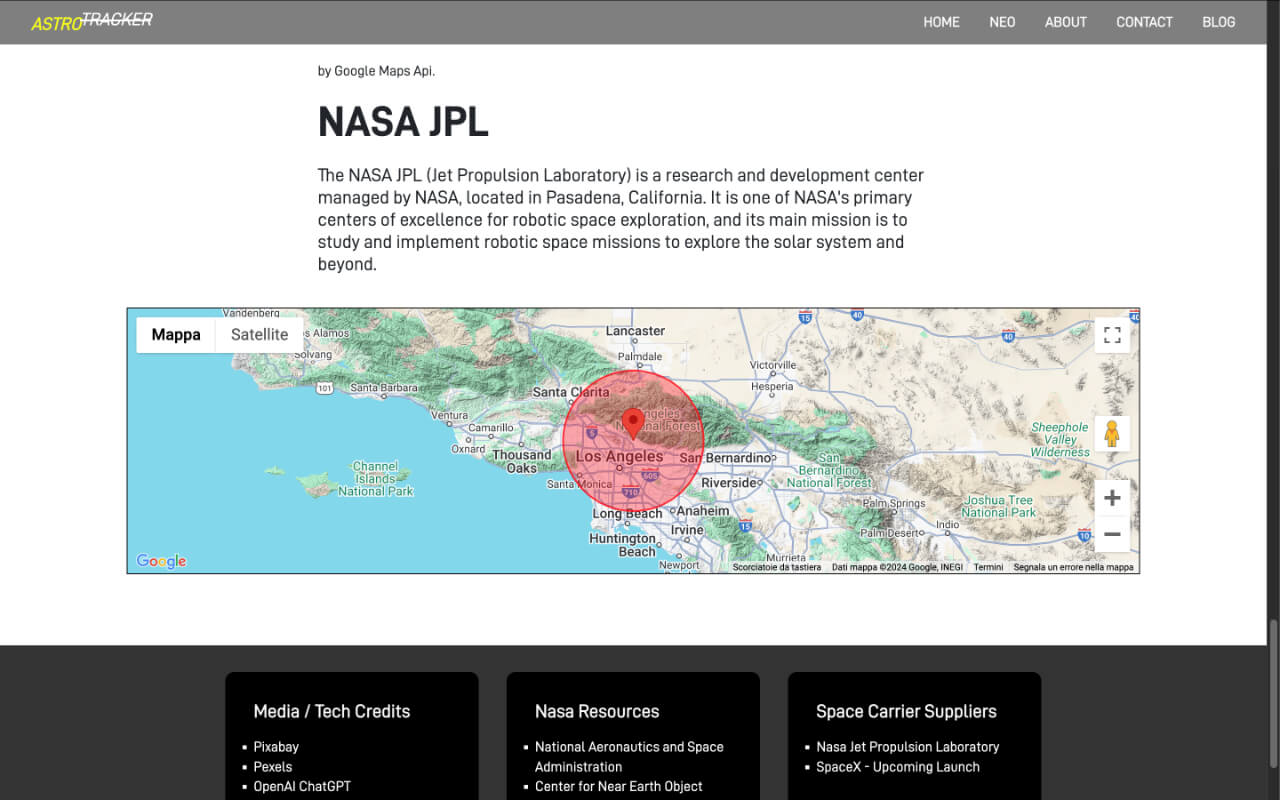Switch the map to Satellite view
Screen dimensions: 1280x800
258,334
